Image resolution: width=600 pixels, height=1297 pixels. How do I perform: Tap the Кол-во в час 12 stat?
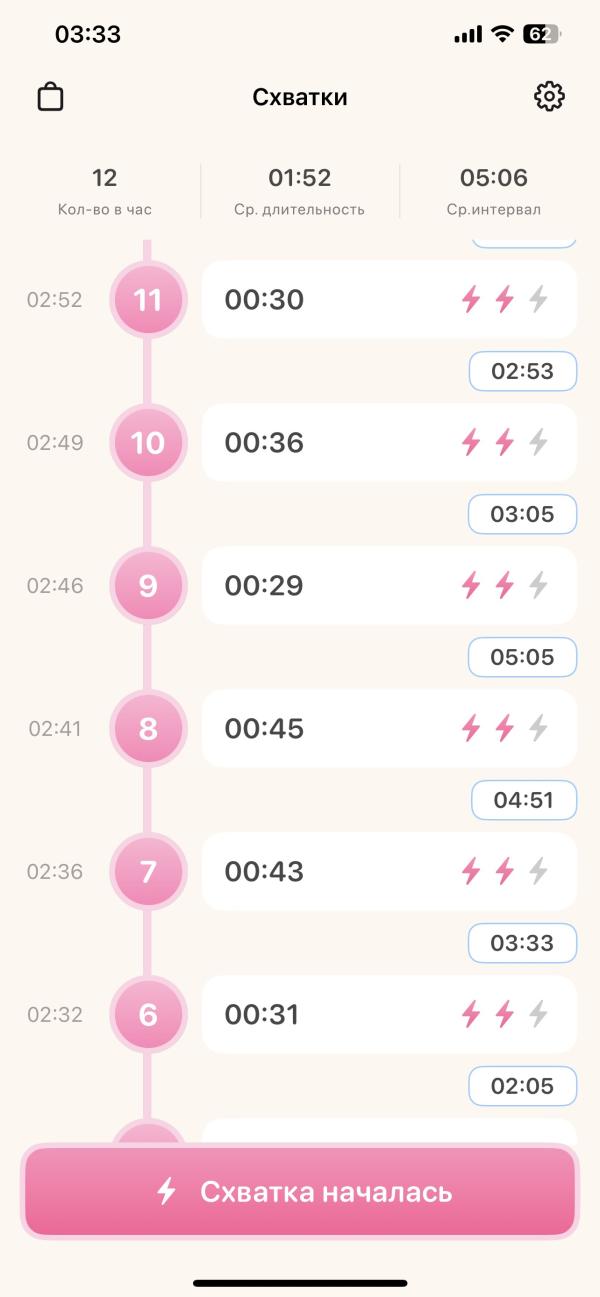pos(105,192)
